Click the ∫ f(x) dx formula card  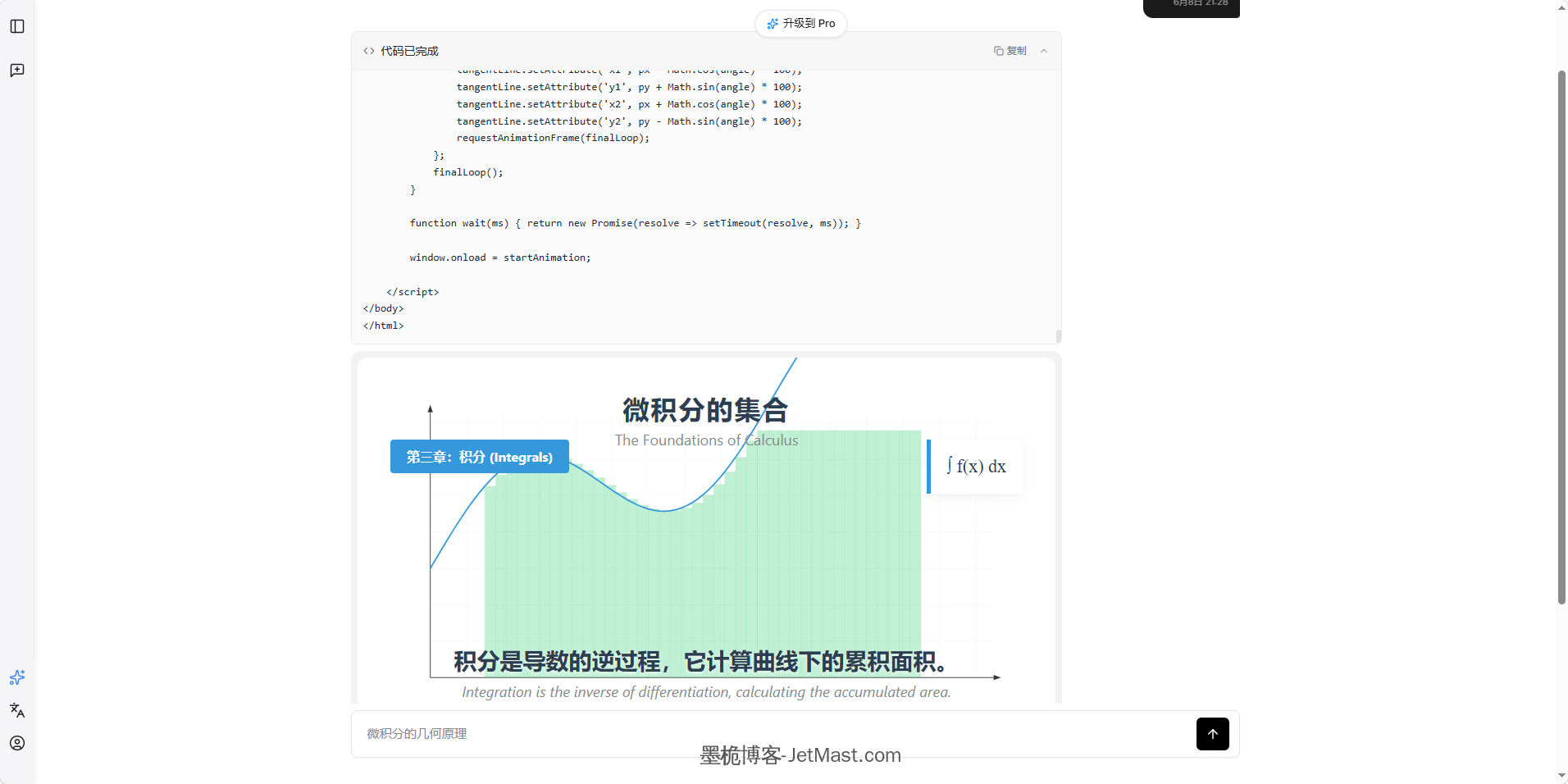[x=975, y=467]
